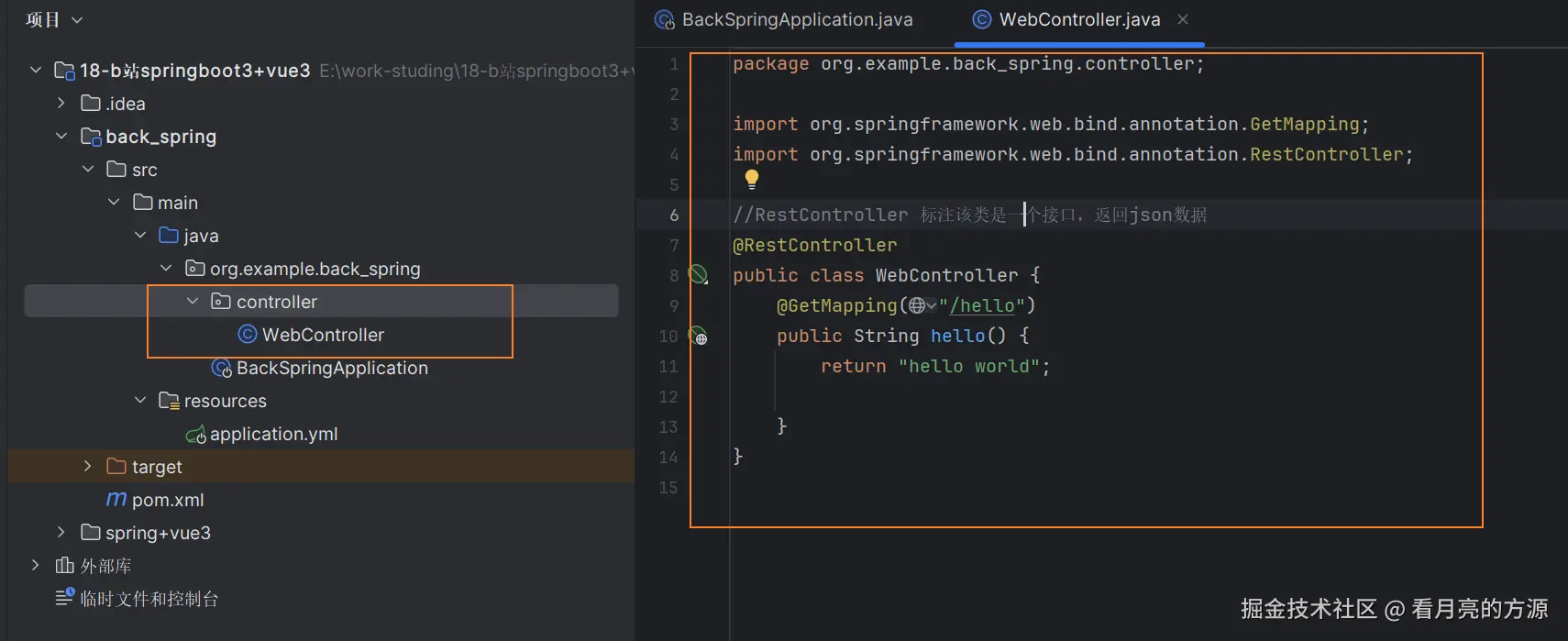Image resolution: width=1568 pixels, height=641 pixels.
Task: Click the Maven pom.xml icon
Action: (x=116, y=499)
